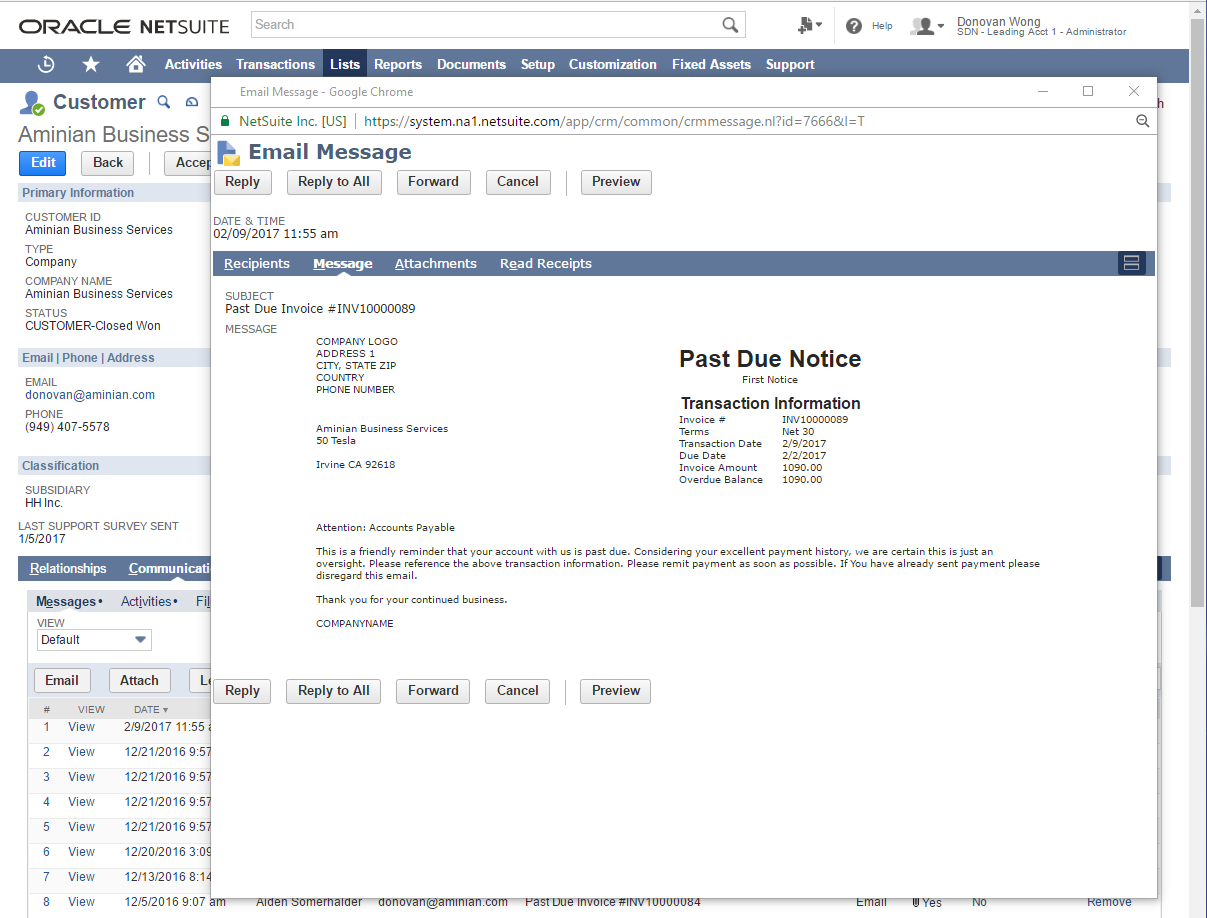Click the Email Message envelope icon
This screenshot has width=1207, height=918.
coord(229,152)
